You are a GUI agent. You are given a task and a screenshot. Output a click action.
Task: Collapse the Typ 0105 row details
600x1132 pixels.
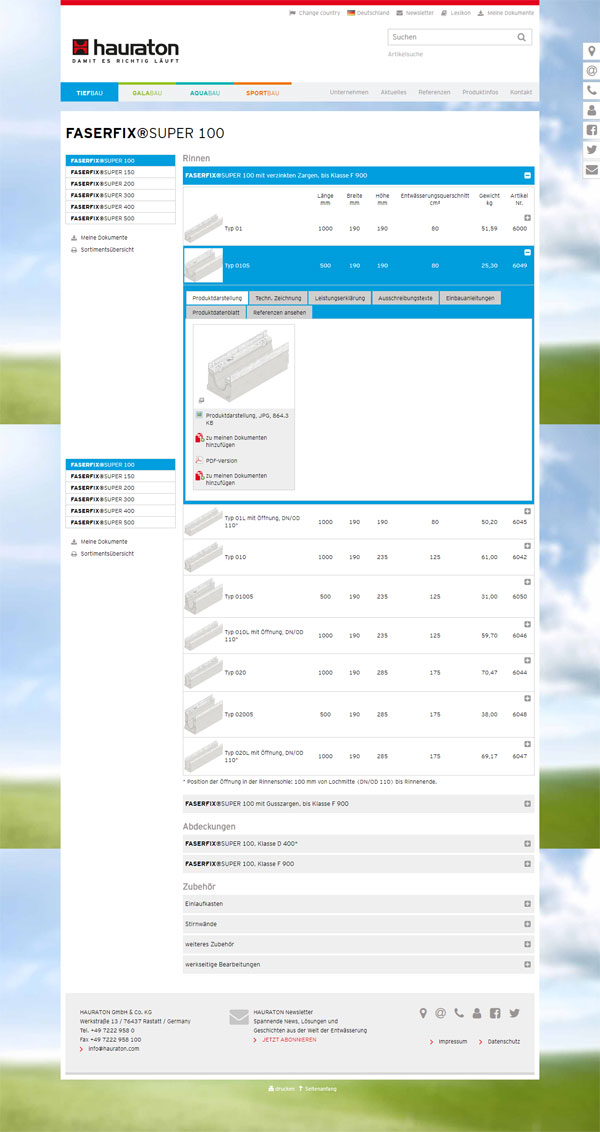[x=527, y=253]
